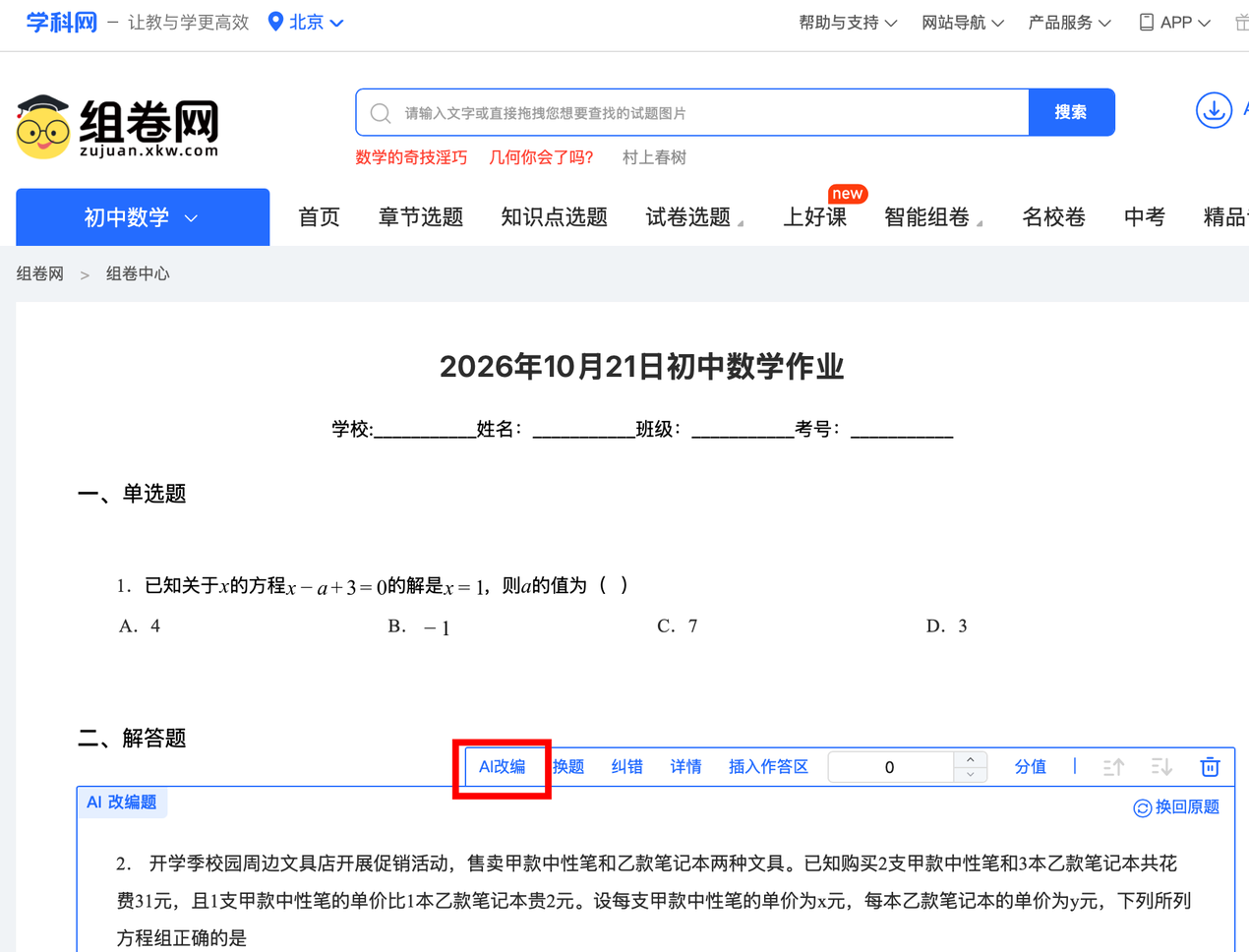Viewport: 1249px width, 952px height.
Task: Click the blue 搜索 button
Action: point(1071,112)
